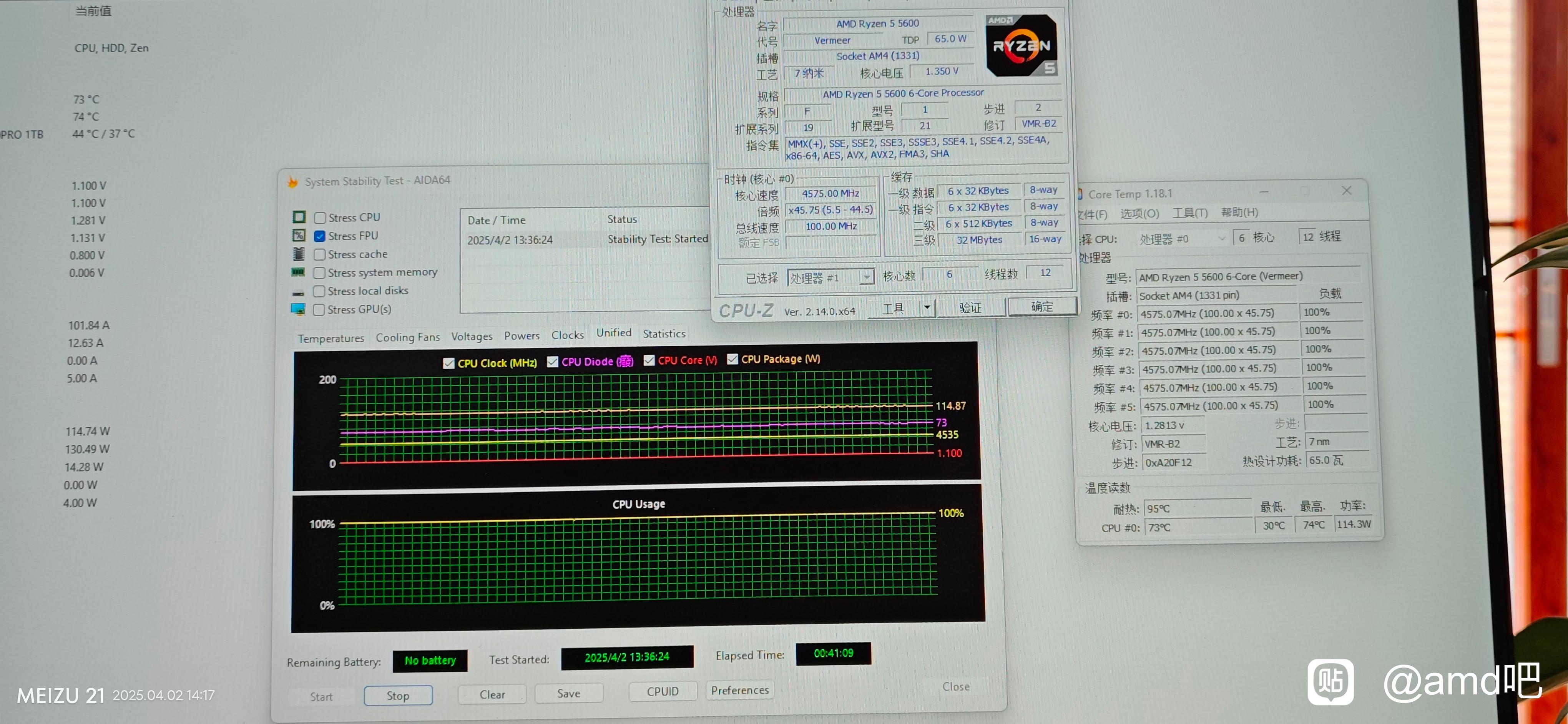The height and width of the screenshot is (724, 1568).
Task: Click the Save button in AIDA64
Action: (x=568, y=693)
